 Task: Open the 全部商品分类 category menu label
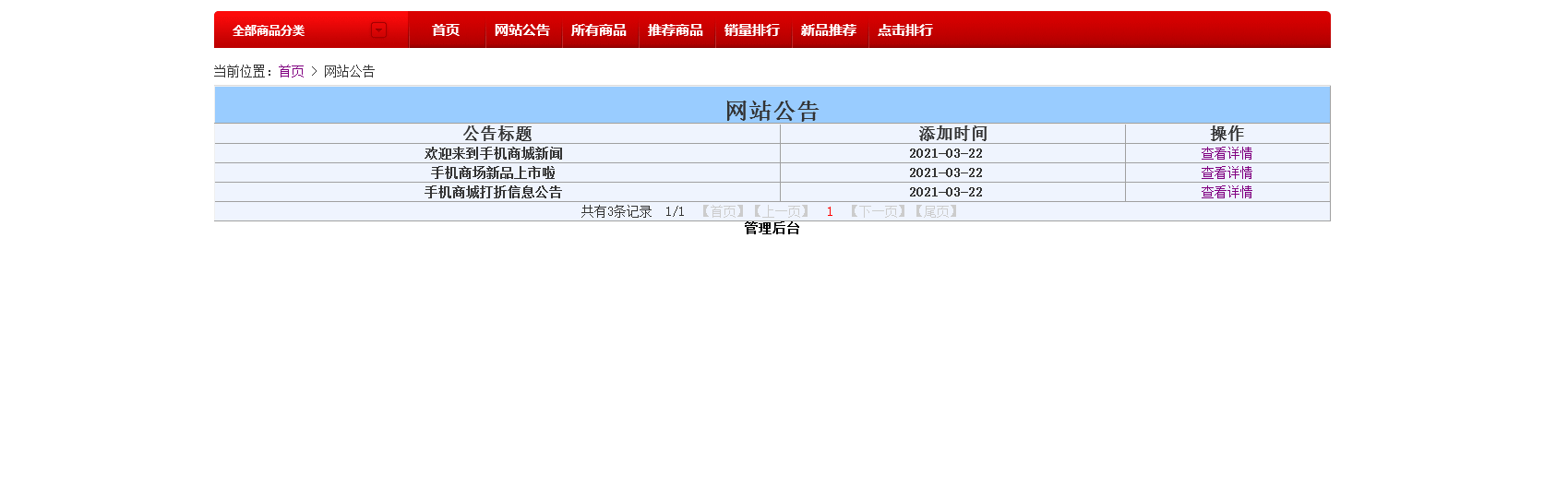pyautogui.click(x=269, y=30)
